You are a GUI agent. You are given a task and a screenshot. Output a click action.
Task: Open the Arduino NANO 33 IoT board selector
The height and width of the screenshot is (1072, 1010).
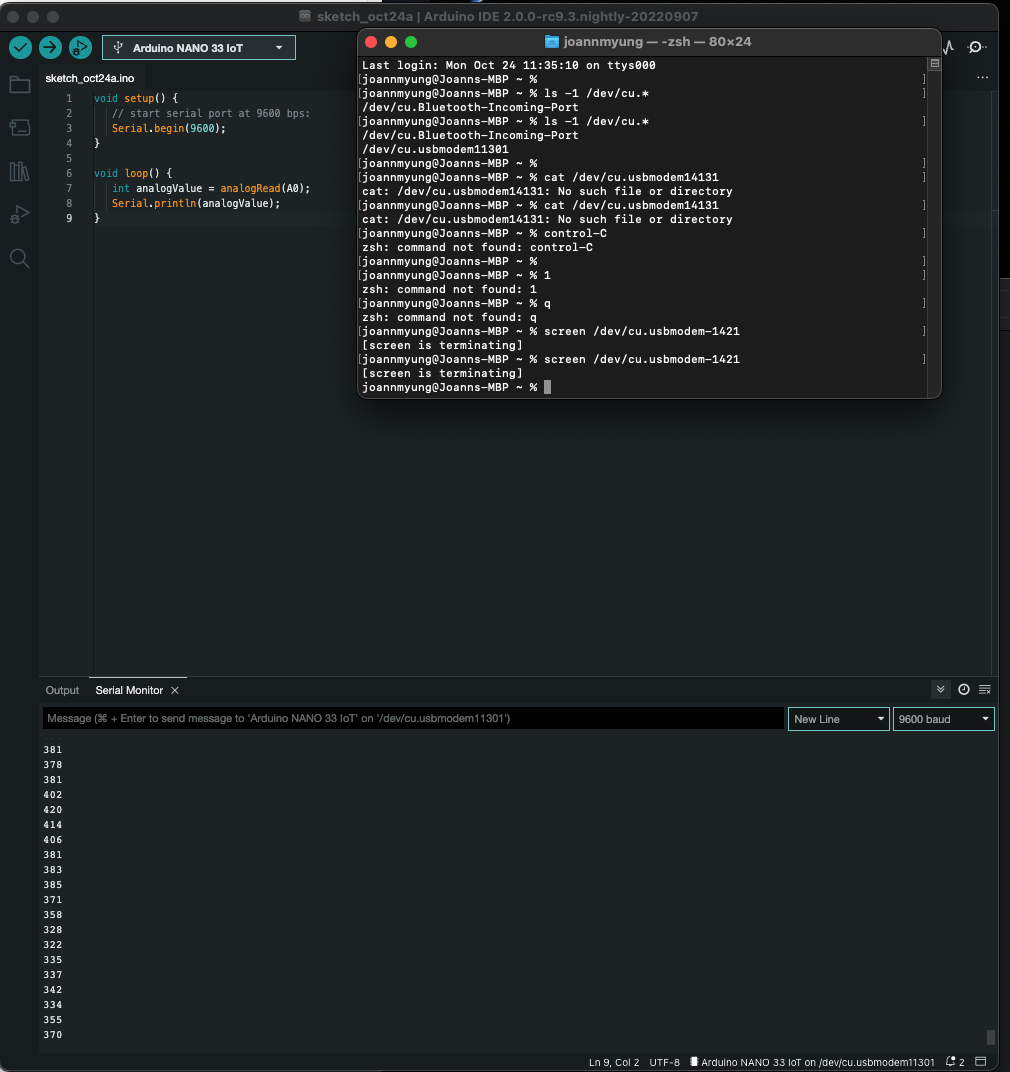pyautogui.click(x=198, y=48)
